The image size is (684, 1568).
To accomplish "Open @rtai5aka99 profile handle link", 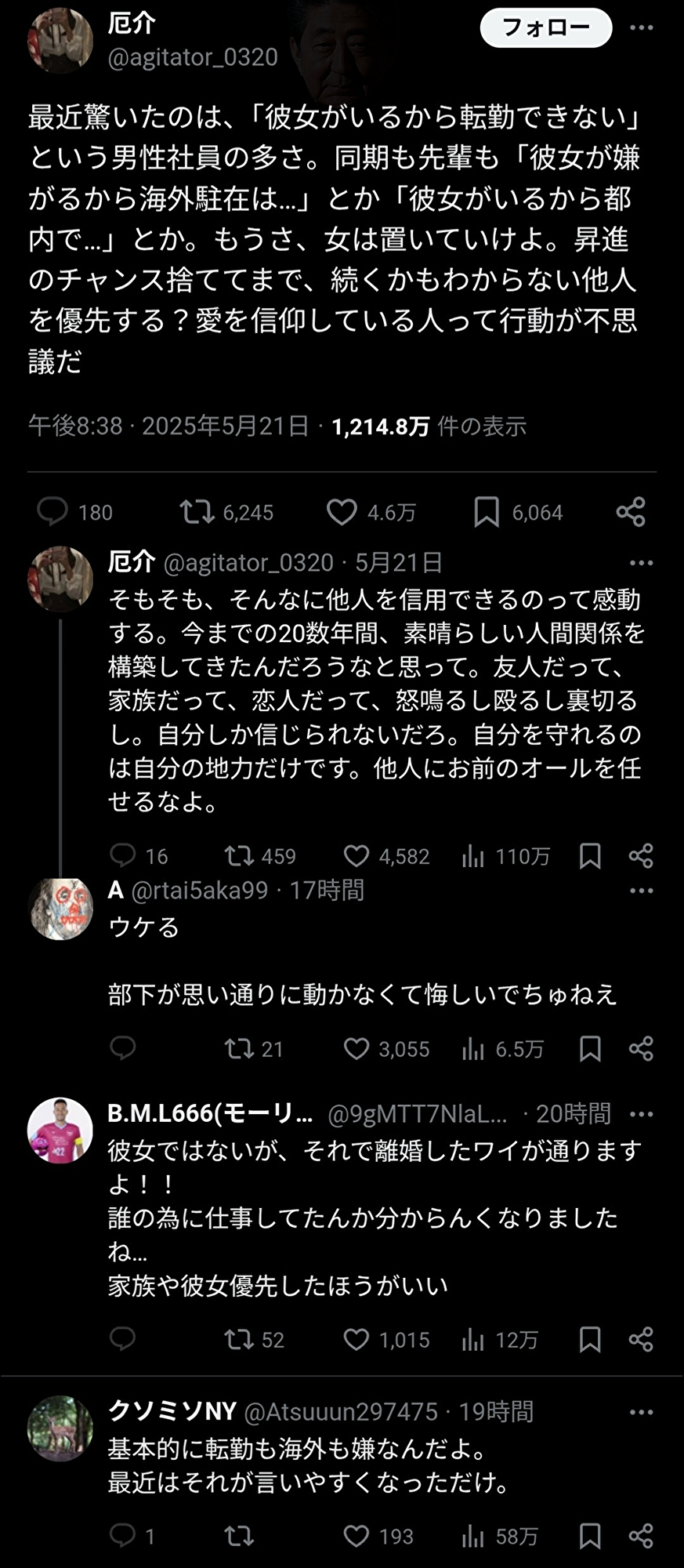I will 200,891.
